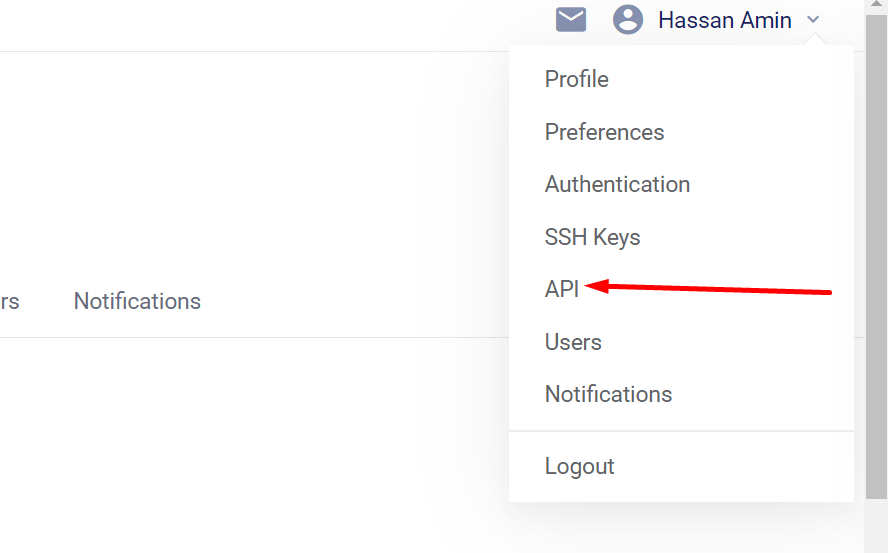Screen dimensions: 888x553
Task: Select Preferences in the dropdown menu
Action: click(604, 132)
